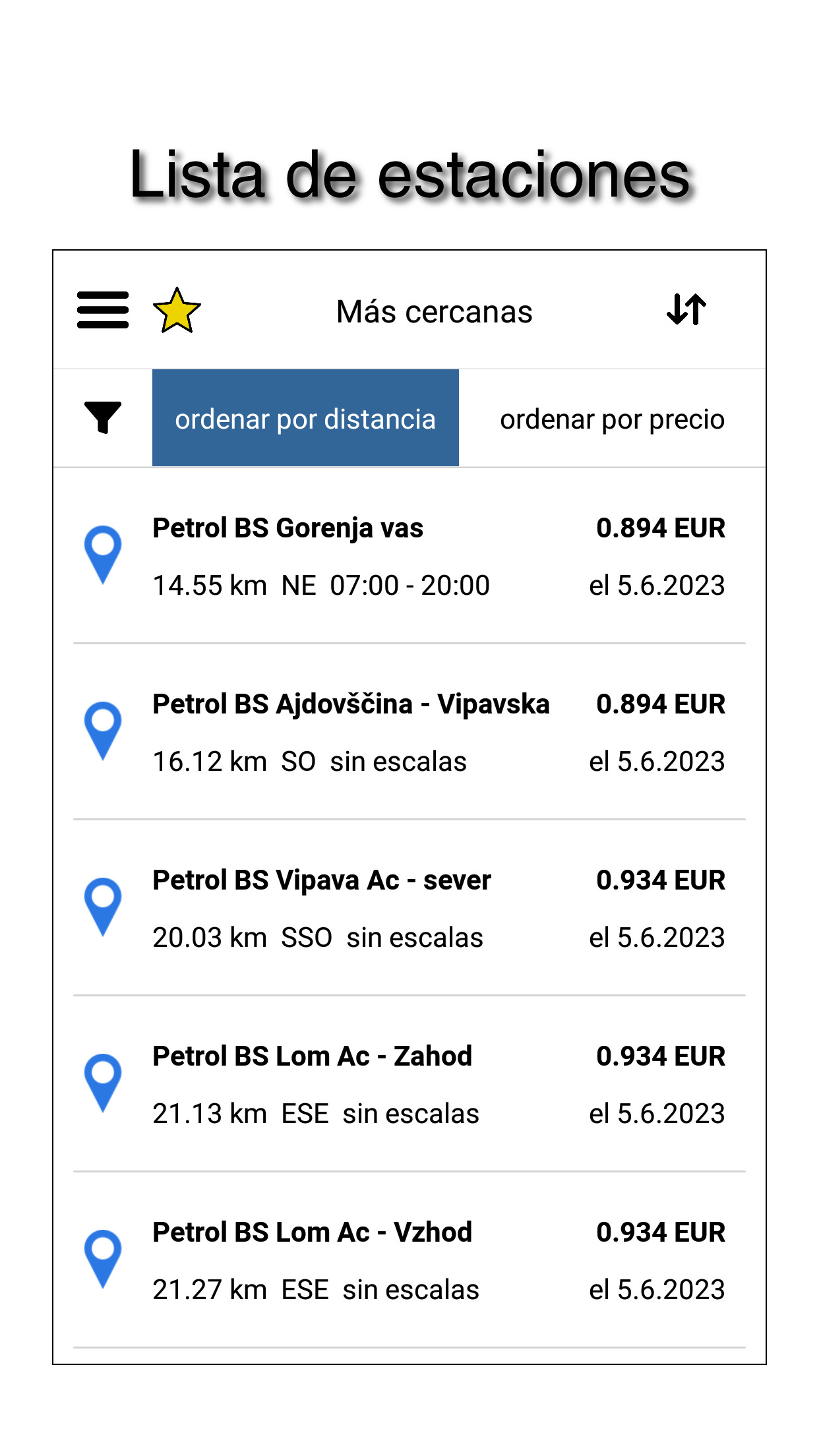
Task: Open Petrol BS Ajdovščina - Vipavska station
Action: [x=351, y=704]
